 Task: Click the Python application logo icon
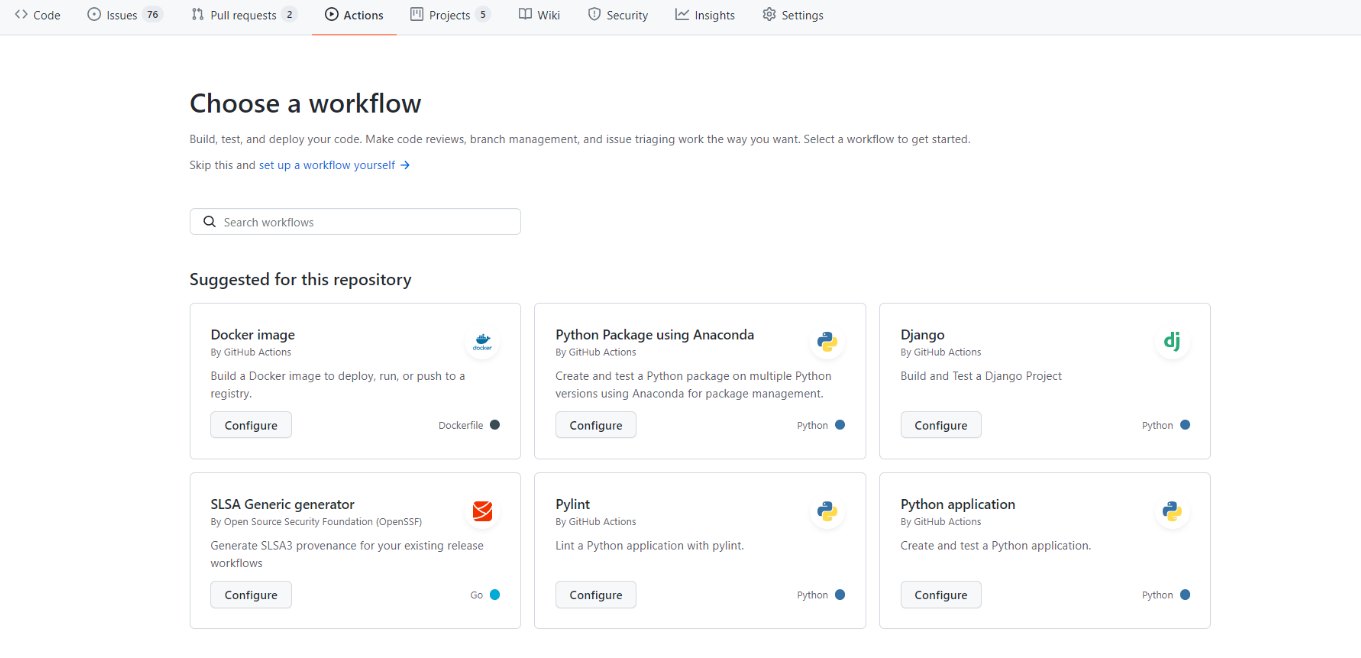1172,512
